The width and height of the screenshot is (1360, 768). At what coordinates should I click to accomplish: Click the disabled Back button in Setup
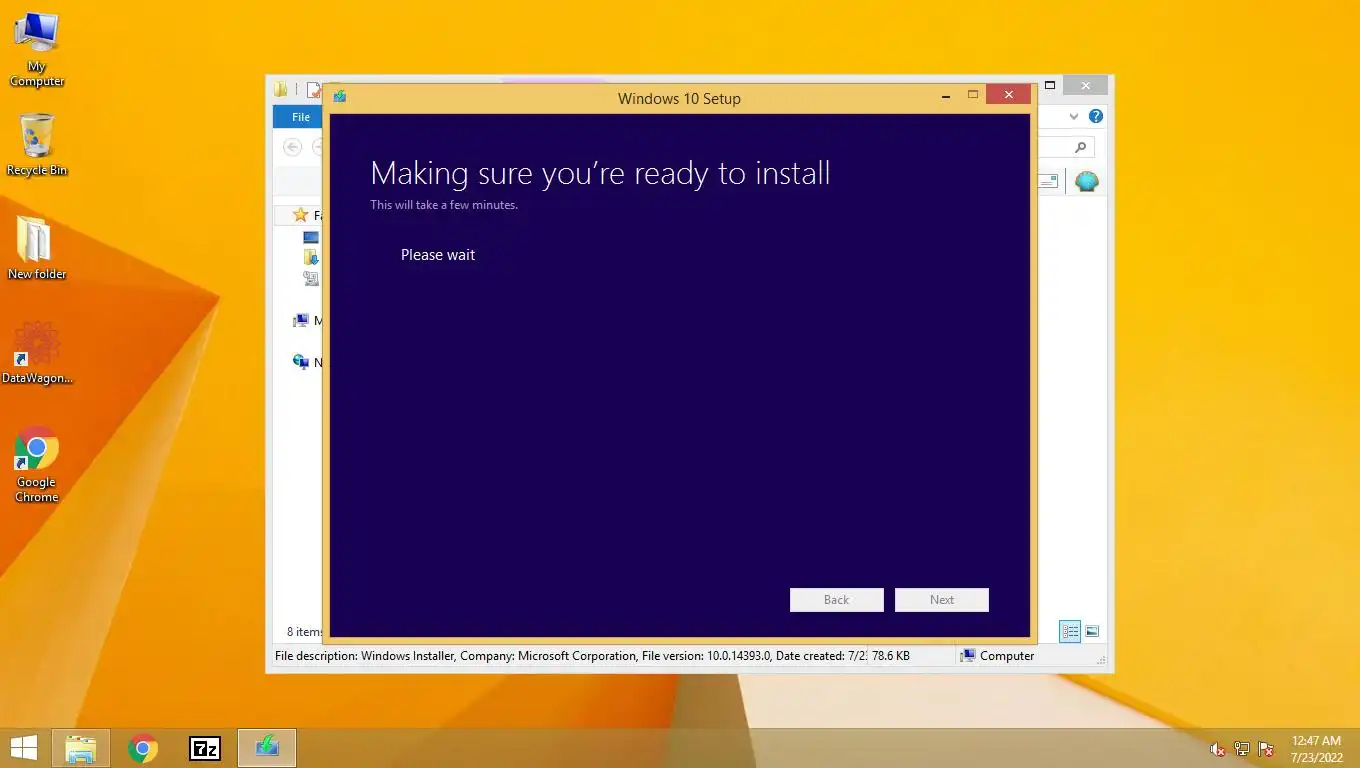pyautogui.click(x=837, y=600)
